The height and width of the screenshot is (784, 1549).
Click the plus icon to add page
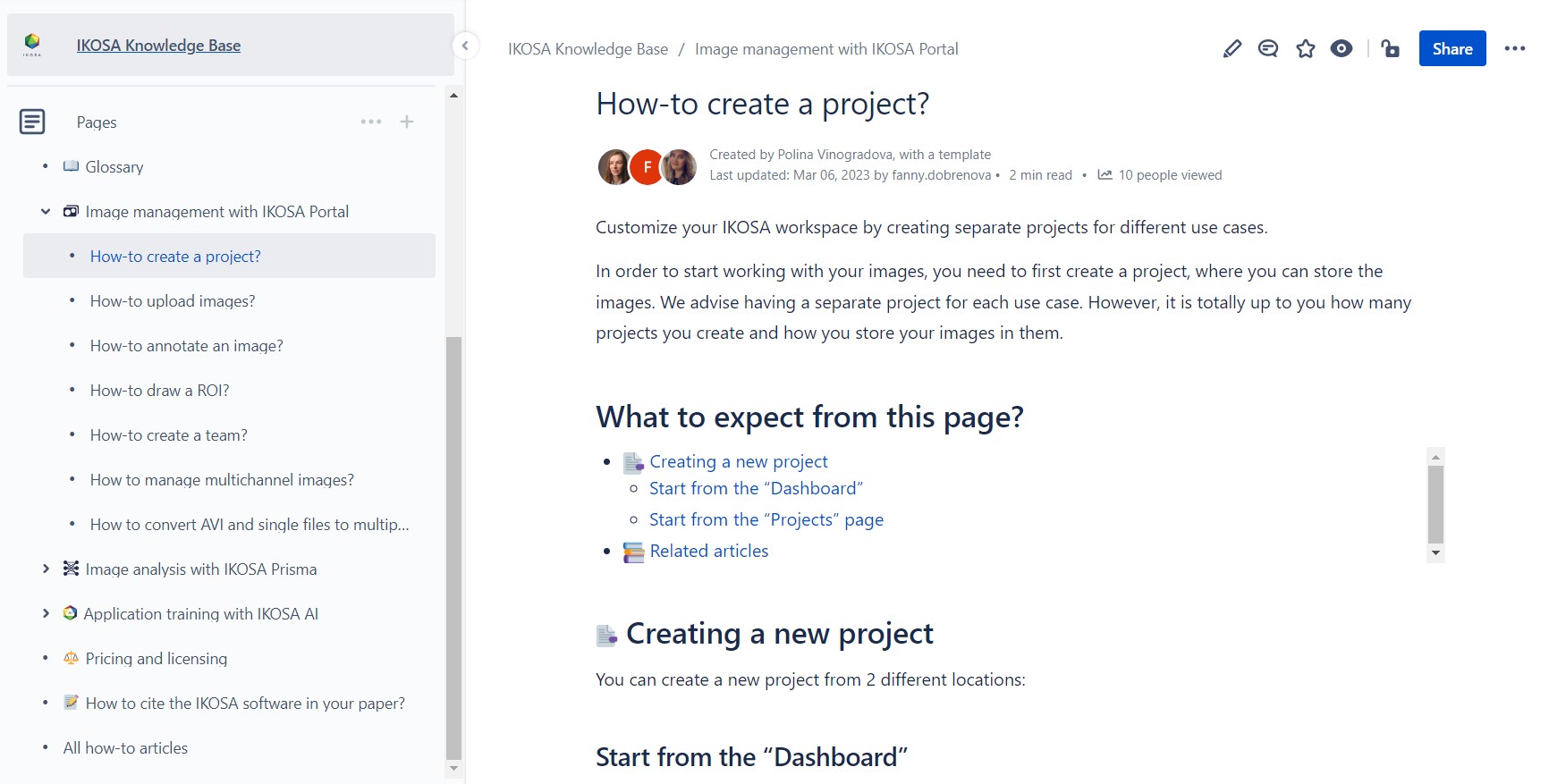(x=407, y=122)
